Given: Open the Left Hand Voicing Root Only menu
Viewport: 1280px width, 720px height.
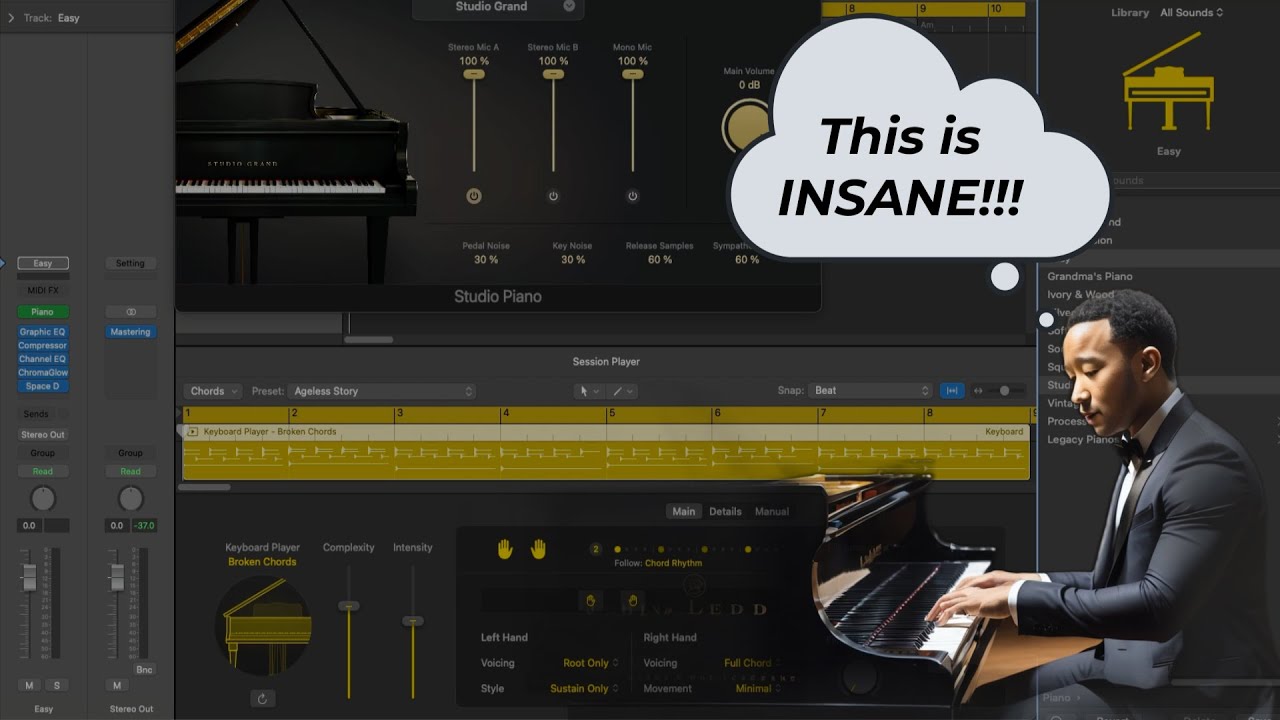Looking at the screenshot, I should [x=591, y=663].
